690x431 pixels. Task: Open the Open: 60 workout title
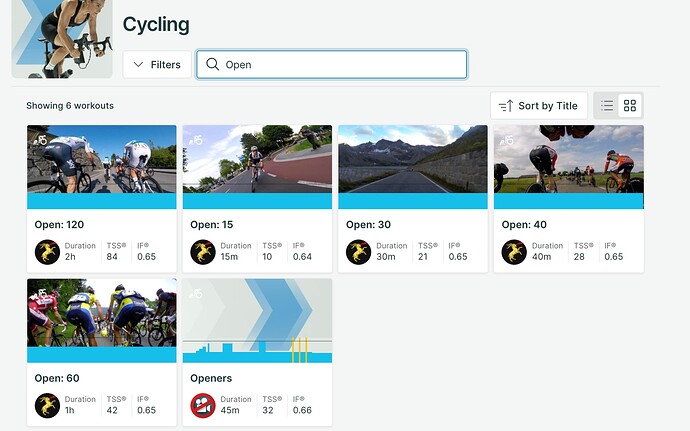(x=57, y=378)
